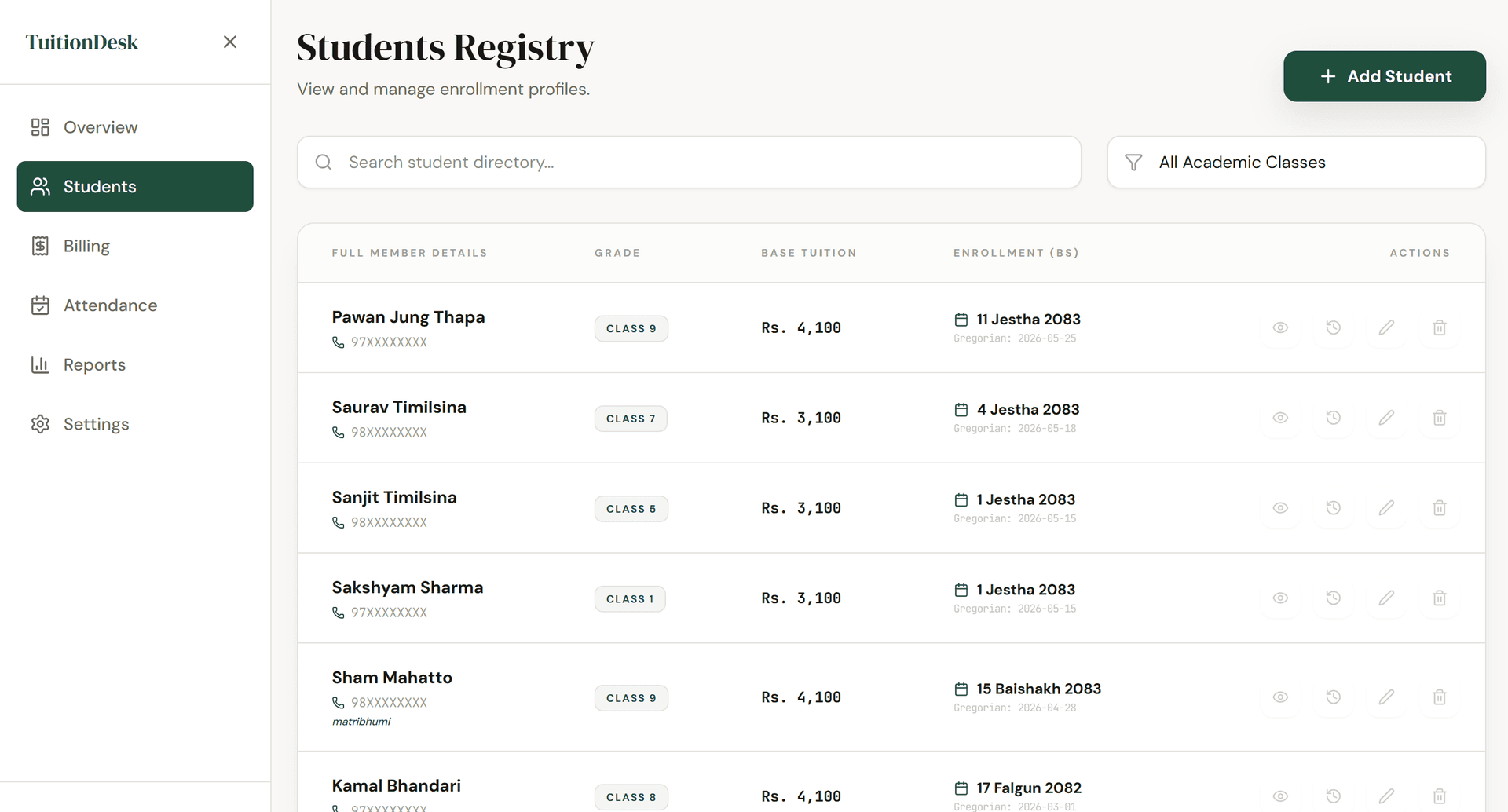The width and height of the screenshot is (1508, 812).
Task: Click the Sanjit Timilsina name
Action: (394, 498)
